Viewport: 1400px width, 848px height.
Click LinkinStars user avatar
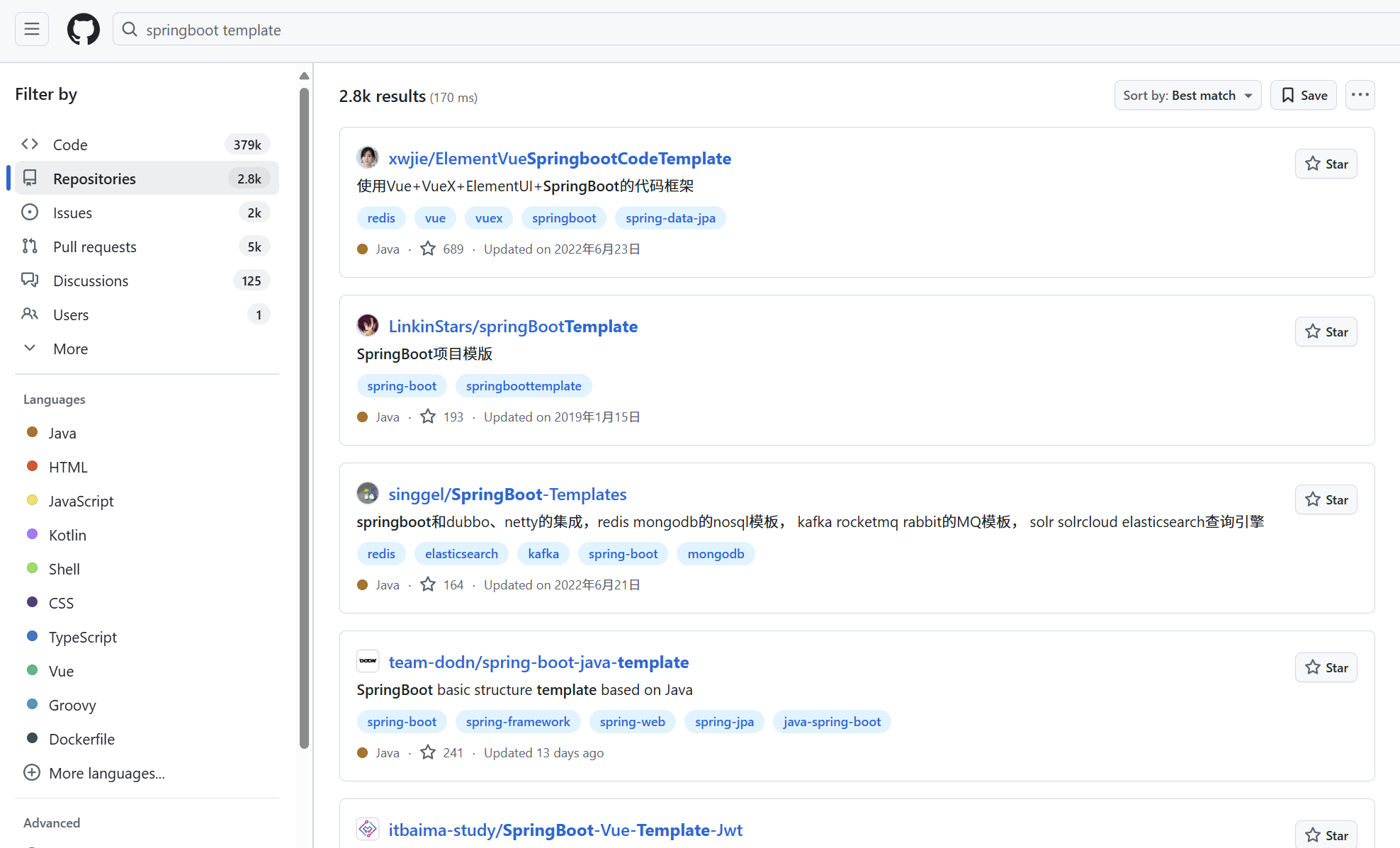(x=368, y=325)
